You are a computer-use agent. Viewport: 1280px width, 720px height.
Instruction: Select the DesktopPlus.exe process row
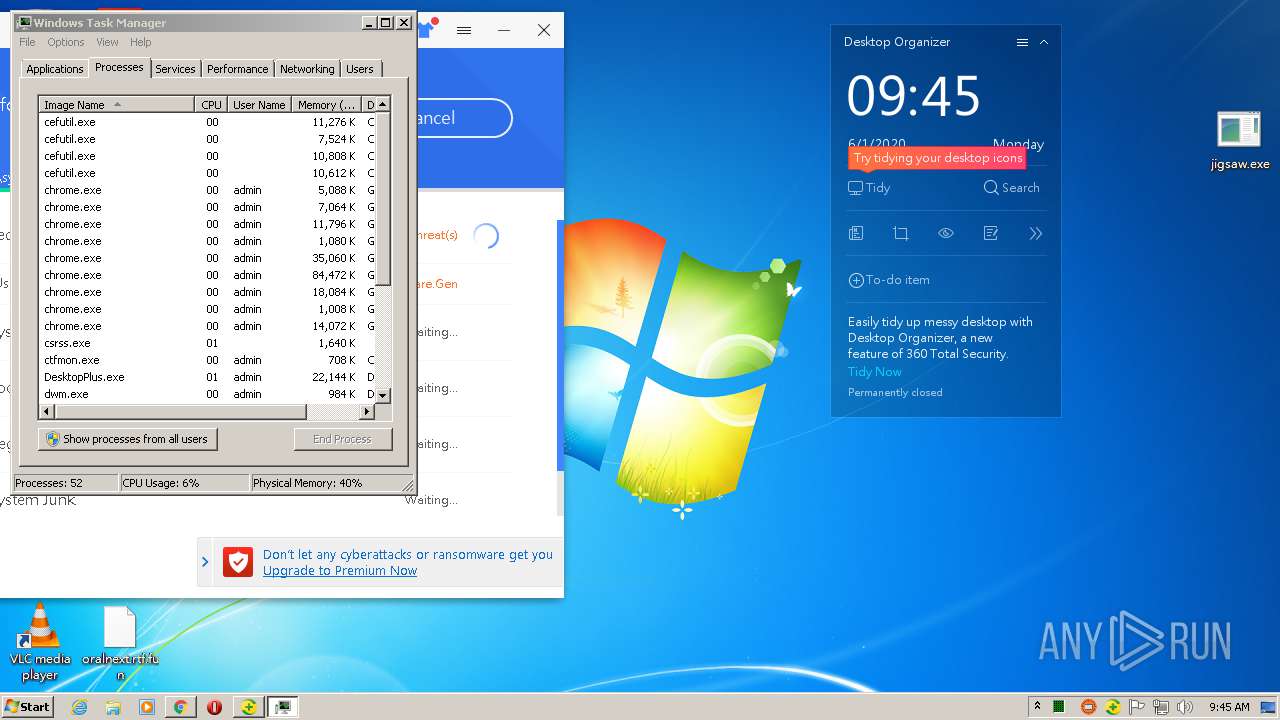(207, 377)
